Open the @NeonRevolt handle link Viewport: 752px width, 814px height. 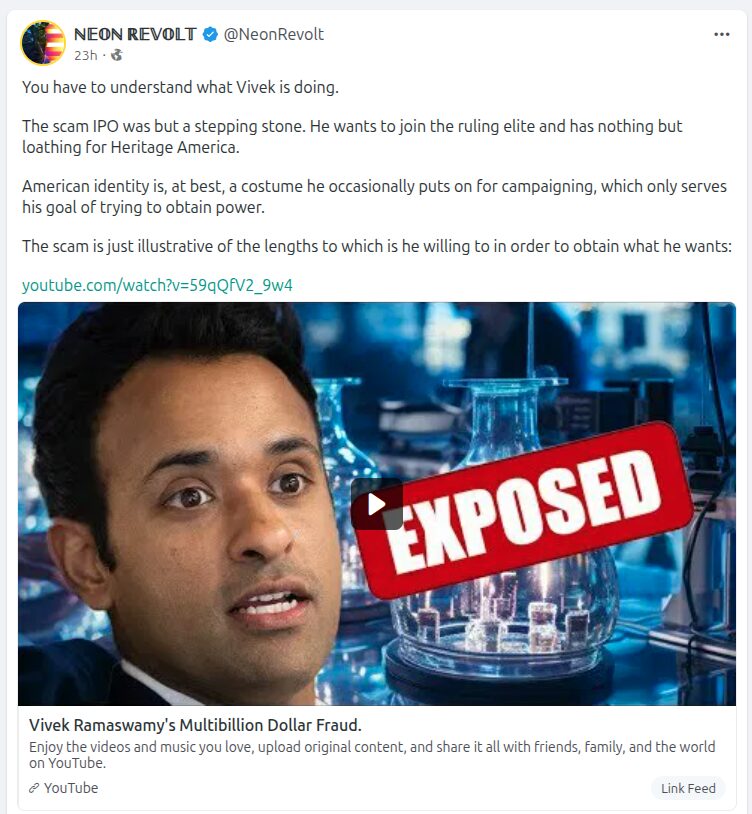point(274,34)
